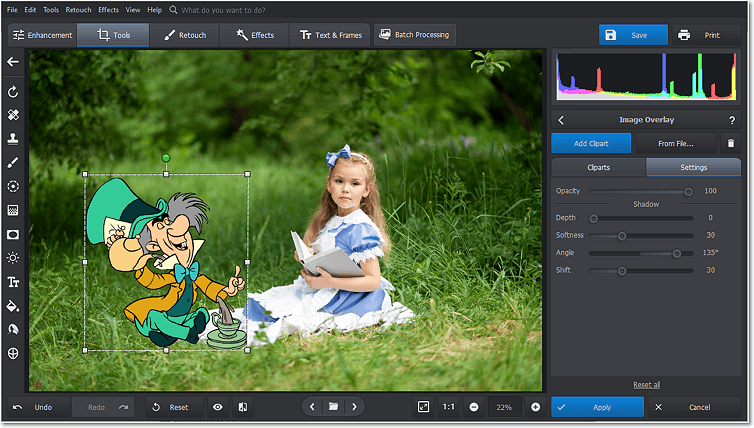
Task: Open the Retouch menu
Action: pos(78,10)
